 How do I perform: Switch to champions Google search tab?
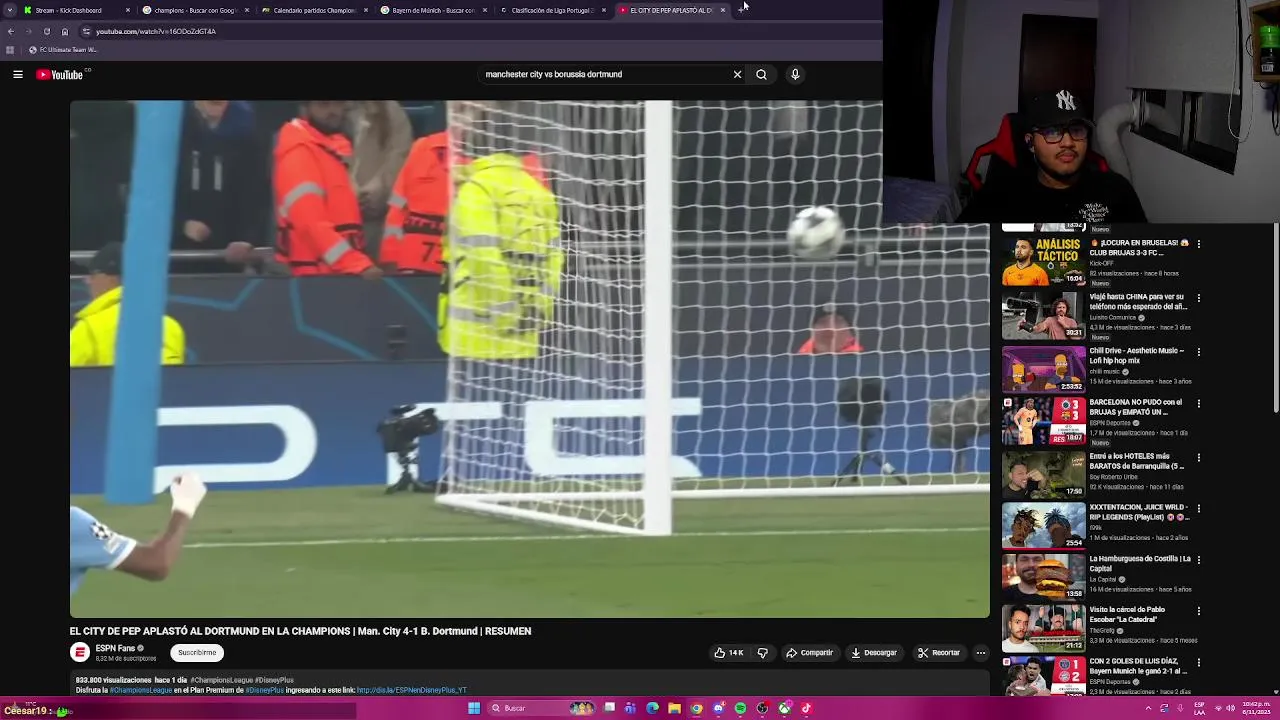194,10
